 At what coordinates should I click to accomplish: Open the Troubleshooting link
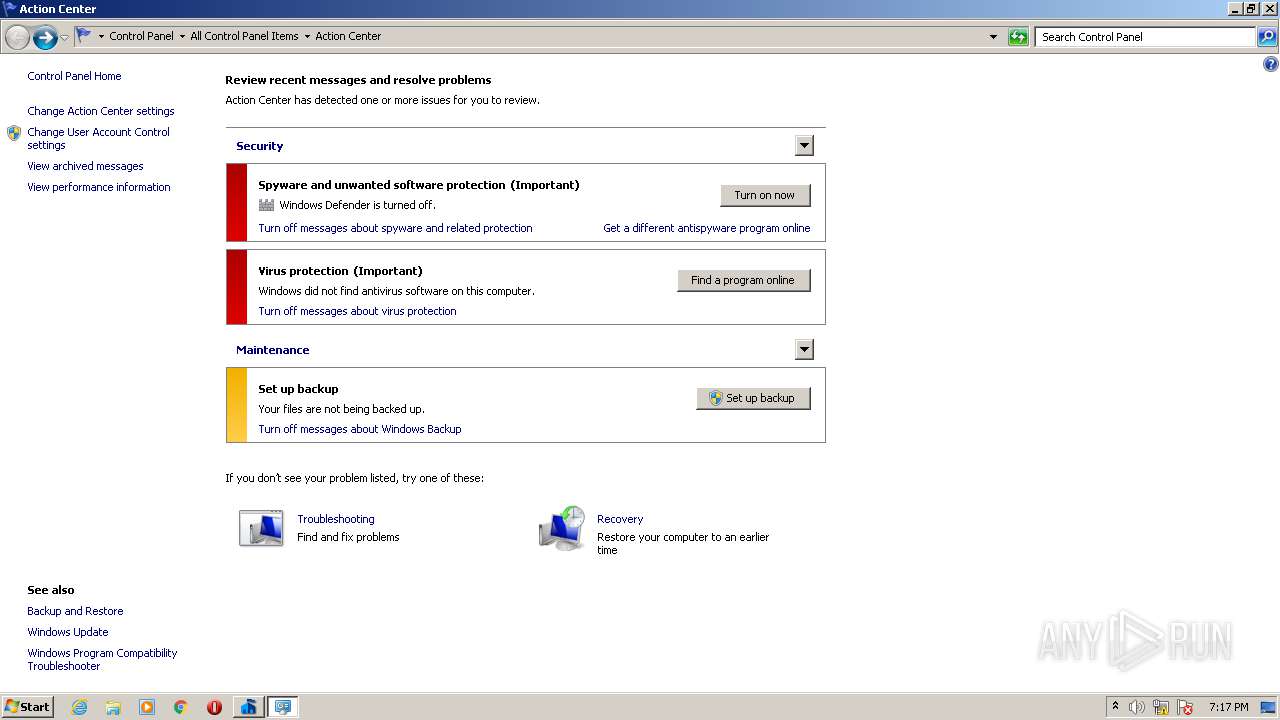coord(336,519)
